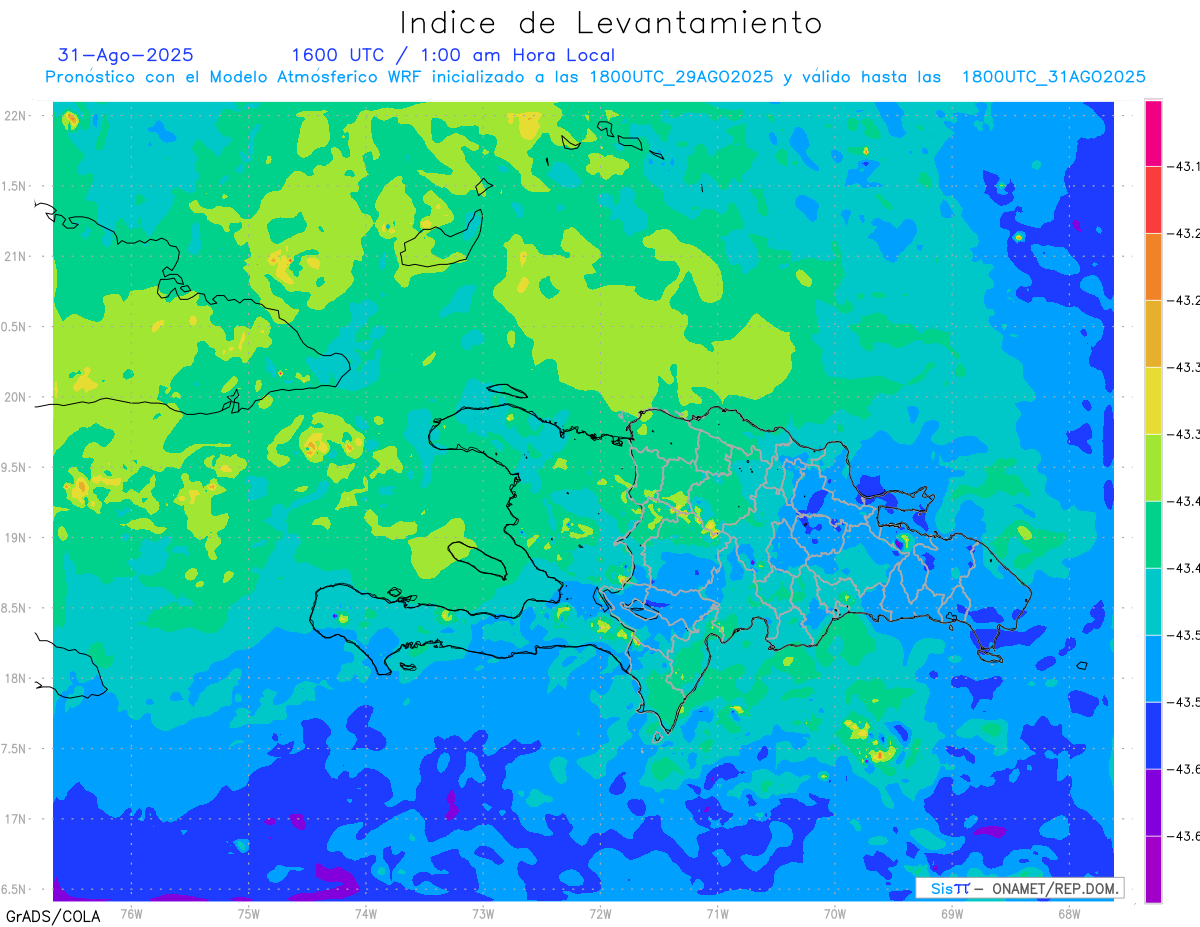Click the 'Pronóstico con el Modelo Atmosférico WRF' line
The height and width of the screenshot is (927, 1200).
(x=595, y=77)
